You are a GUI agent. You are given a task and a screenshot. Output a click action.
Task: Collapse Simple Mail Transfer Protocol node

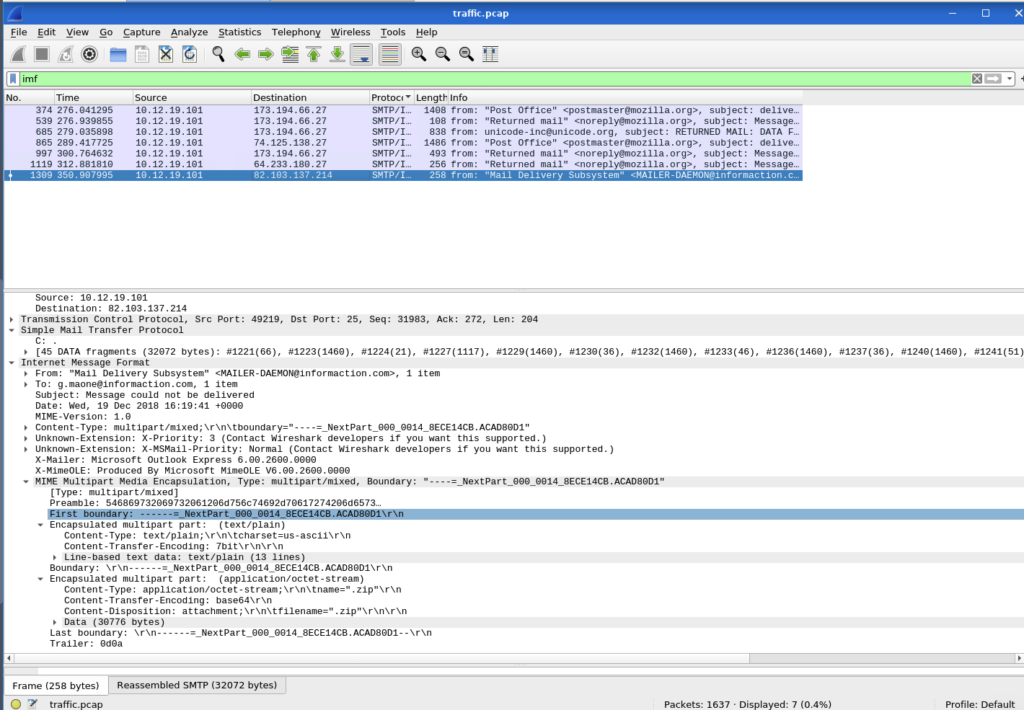click(x=12, y=331)
